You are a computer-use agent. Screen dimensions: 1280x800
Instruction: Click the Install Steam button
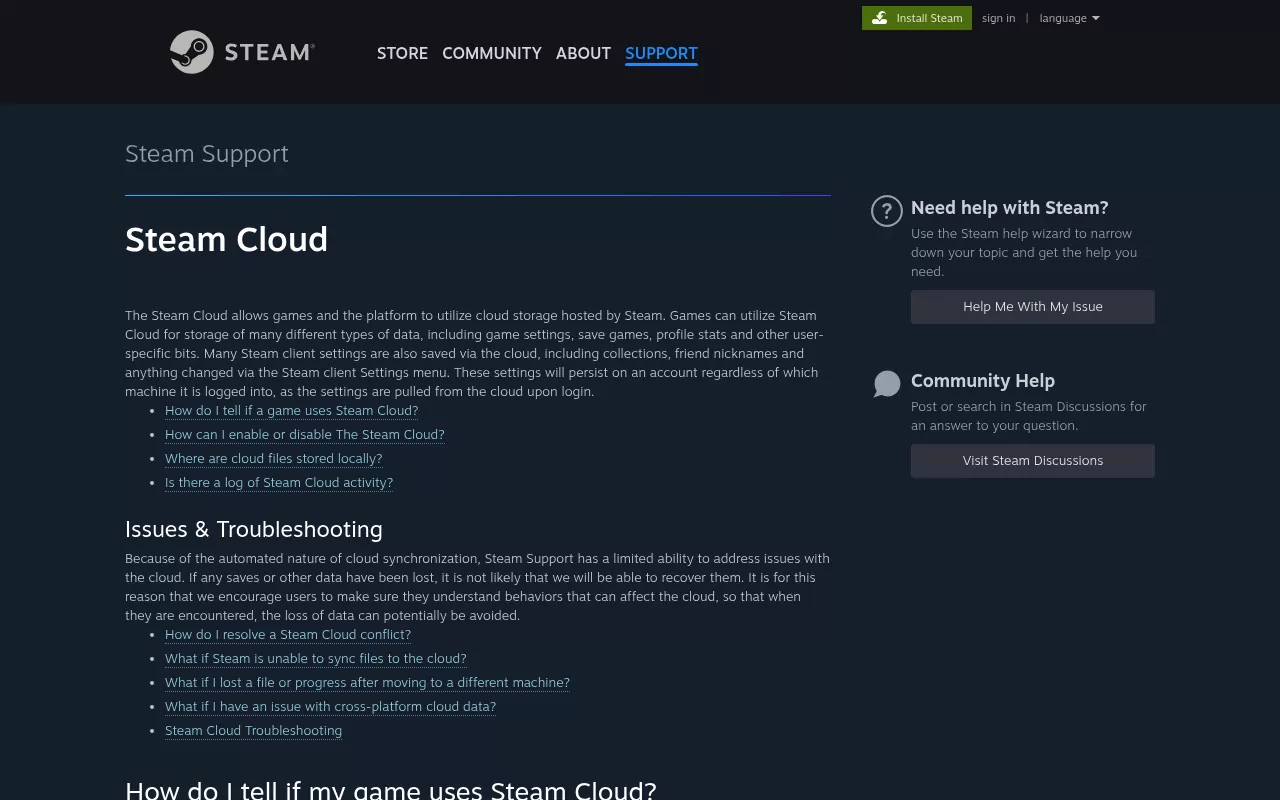[917, 18]
